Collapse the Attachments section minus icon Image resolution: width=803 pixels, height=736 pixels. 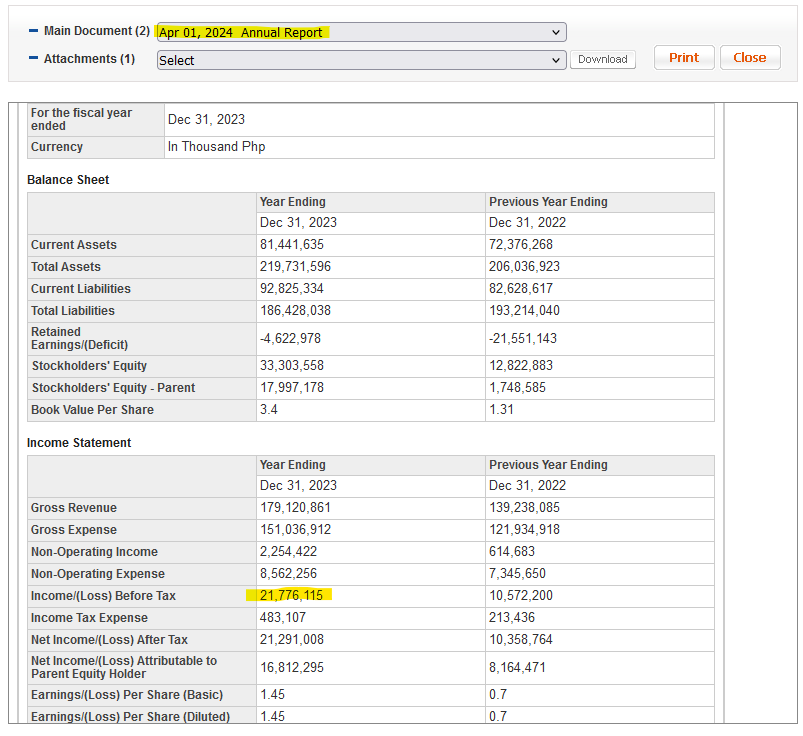click(33, 59)
